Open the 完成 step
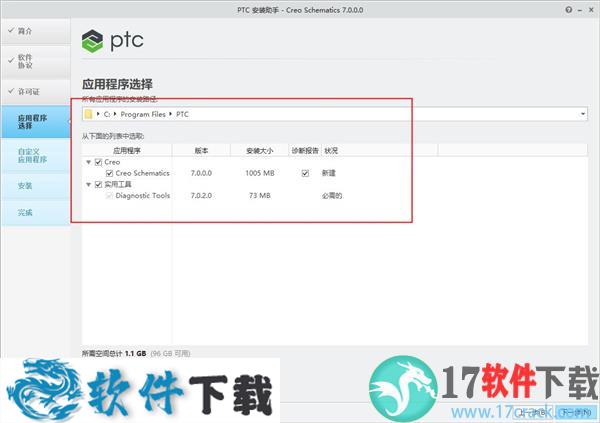Screen dimensions: 600x423 click(x=35, y=212)
